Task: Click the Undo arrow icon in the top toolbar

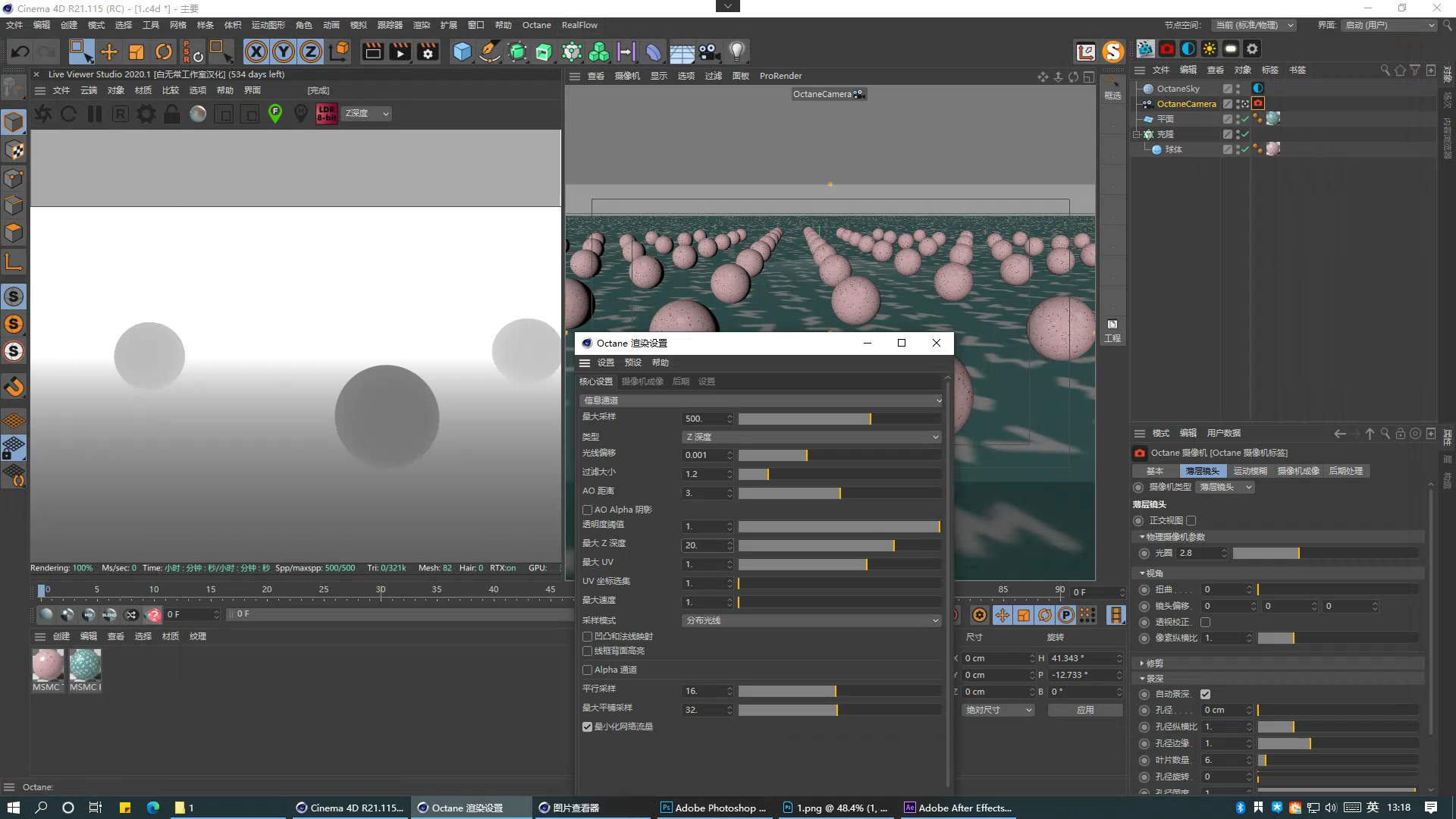Action: point(20,52)
